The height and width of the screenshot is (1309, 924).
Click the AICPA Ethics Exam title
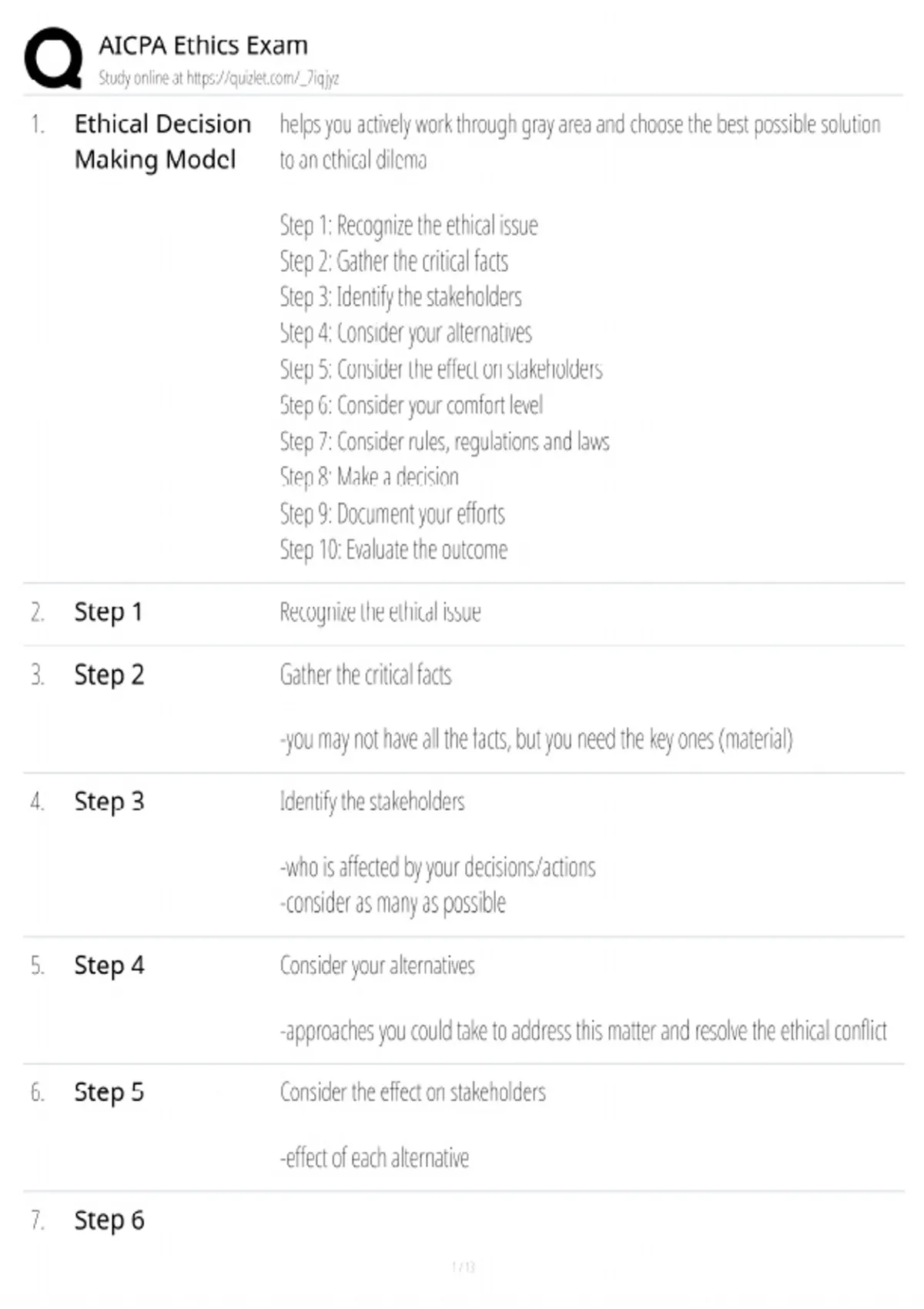[x=203, y=45]
